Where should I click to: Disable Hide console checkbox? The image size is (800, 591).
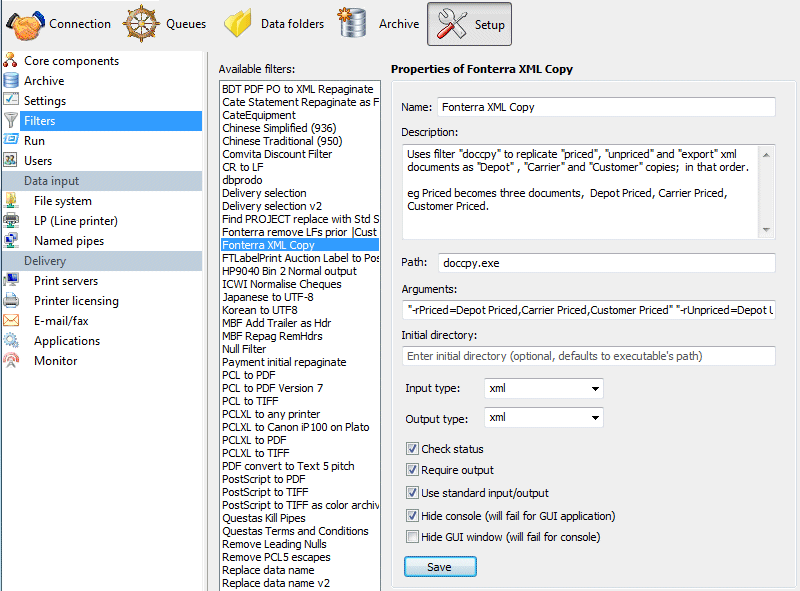pyautogui.click(x=412, y=515)
